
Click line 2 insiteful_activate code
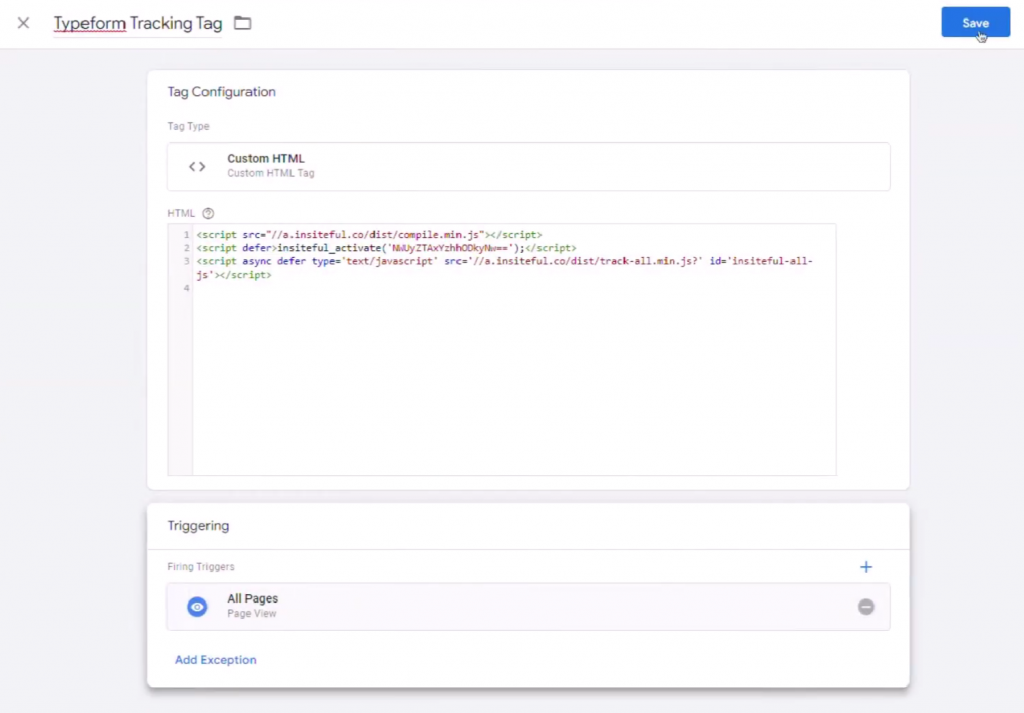pos(387,248)
